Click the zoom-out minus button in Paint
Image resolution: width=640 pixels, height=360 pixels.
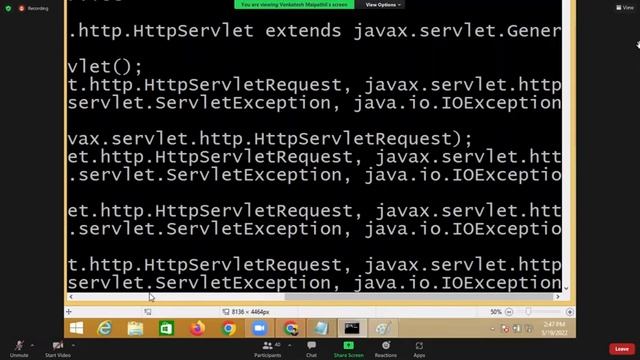point(509,312)
